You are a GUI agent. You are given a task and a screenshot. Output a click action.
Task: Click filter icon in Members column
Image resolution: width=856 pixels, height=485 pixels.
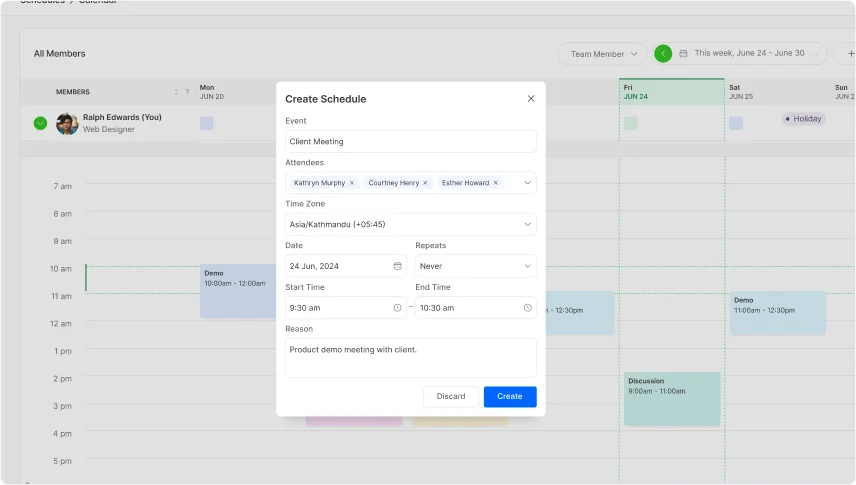[187, 92]
